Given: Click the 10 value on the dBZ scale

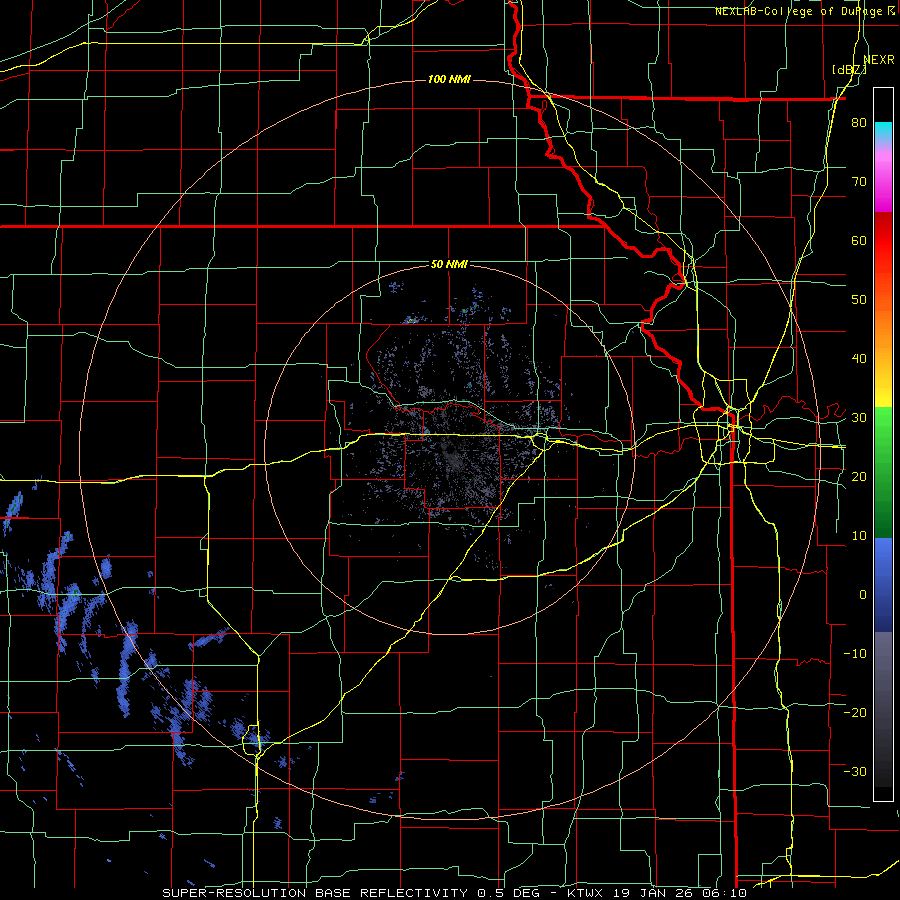Looking at the screenshot, I should (859, 536).
